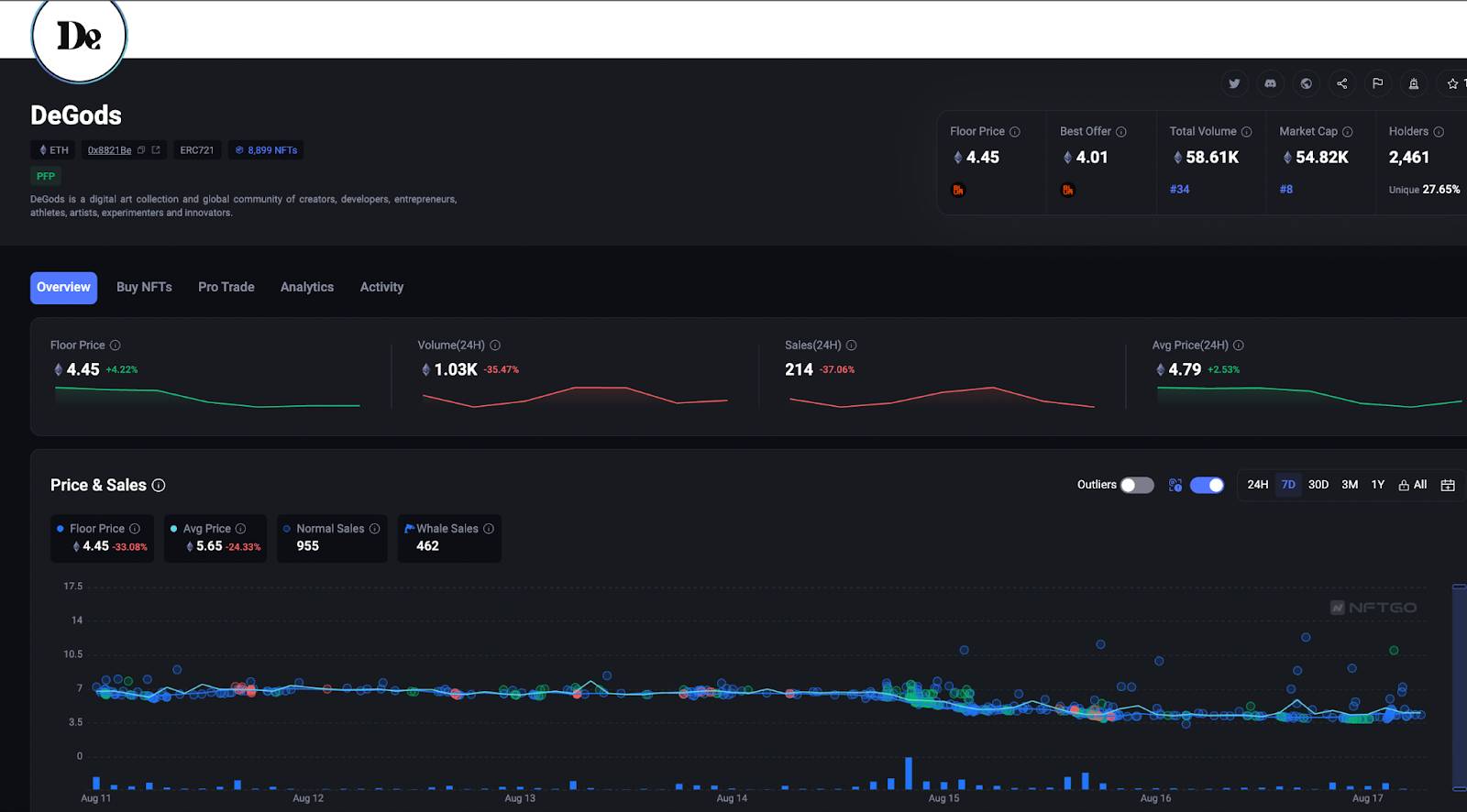Viewport: 1467px width, 812px height.
Task: Turn off the blue enabled switch
Action: pyautogui.click(x=1207, y=485)
